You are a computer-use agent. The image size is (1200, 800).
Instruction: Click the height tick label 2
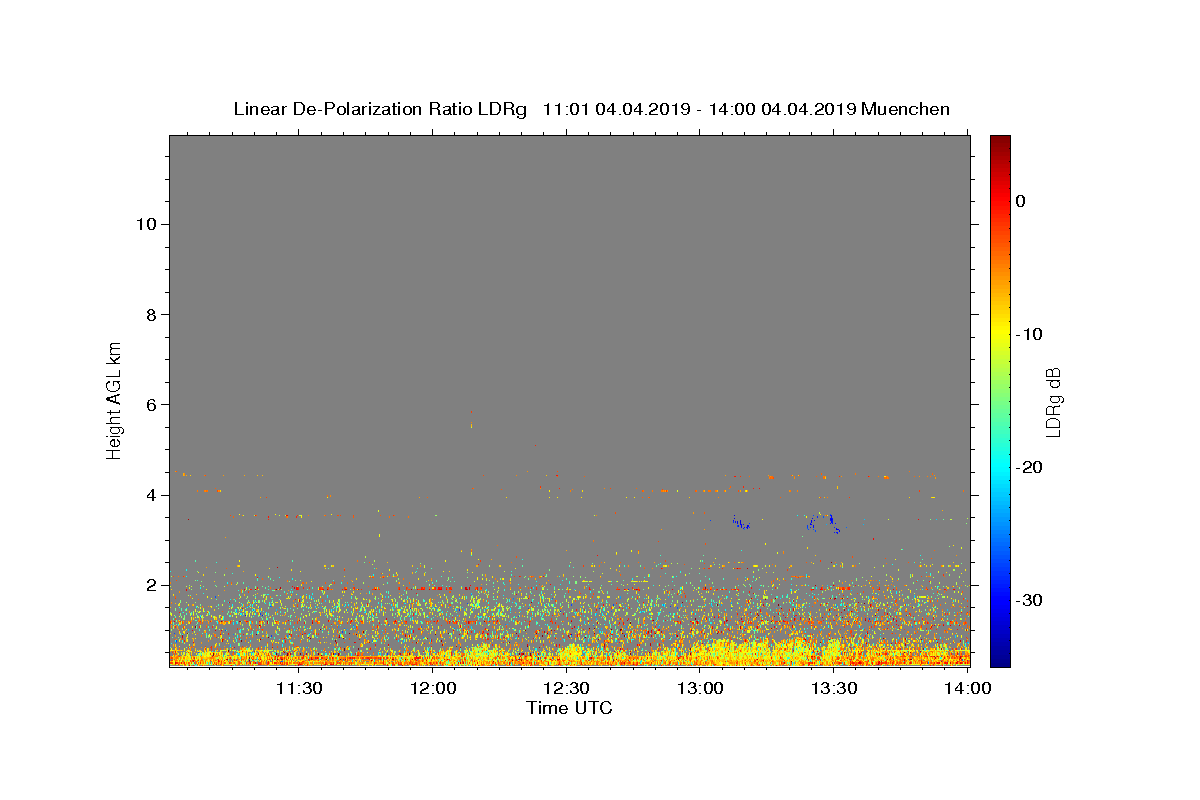pyautogui.click(x=151, y=585)
